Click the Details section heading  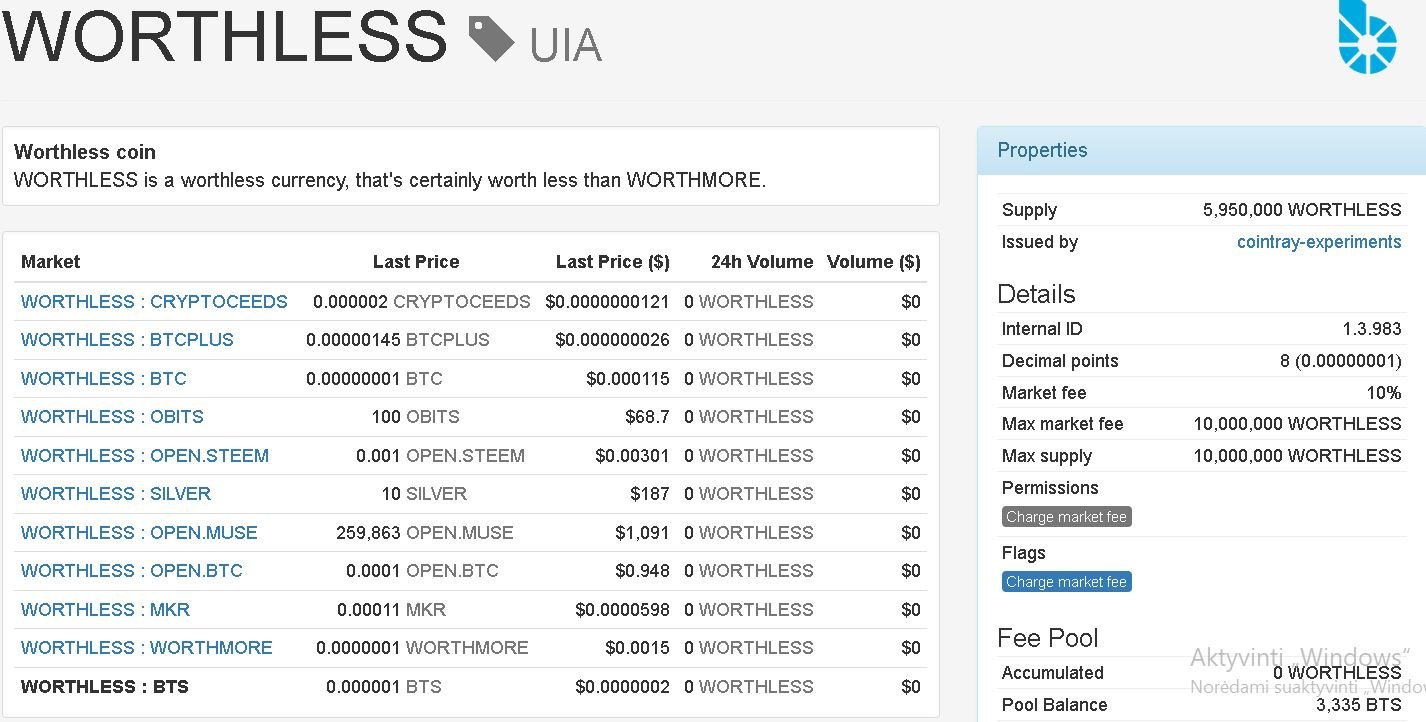point(1036,294)
